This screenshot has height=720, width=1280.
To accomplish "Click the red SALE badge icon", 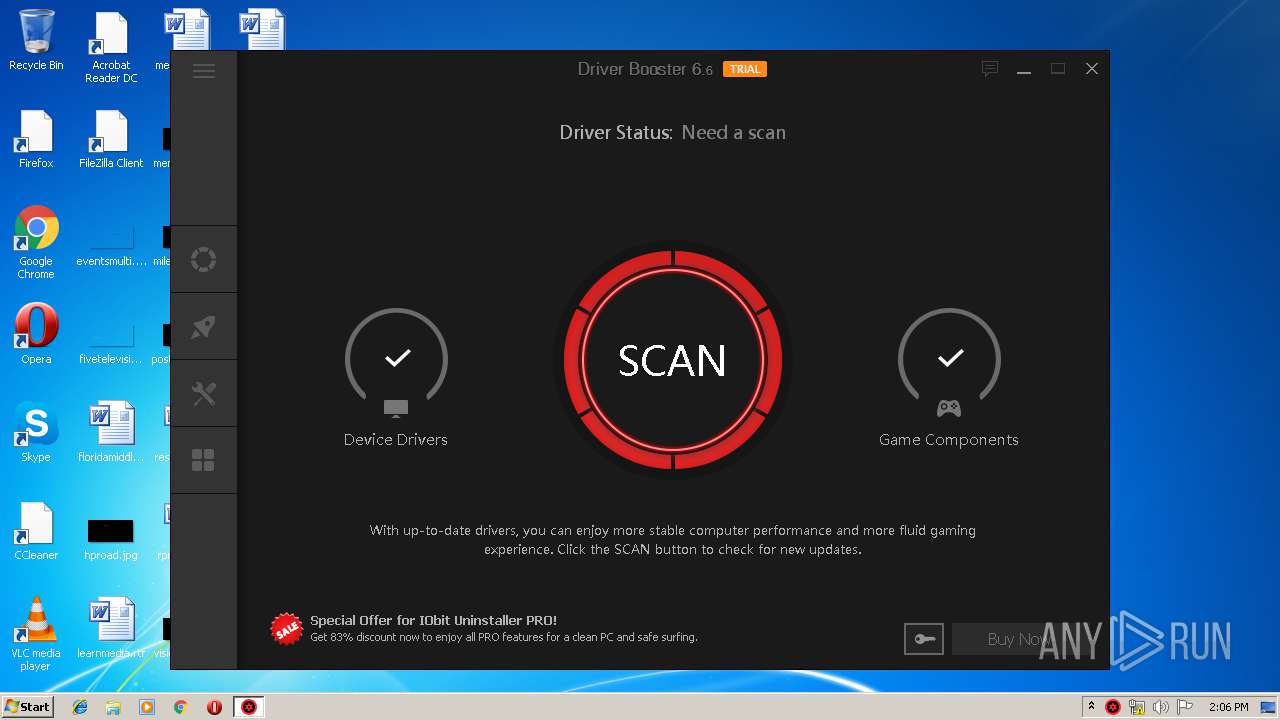I will 287,629.
